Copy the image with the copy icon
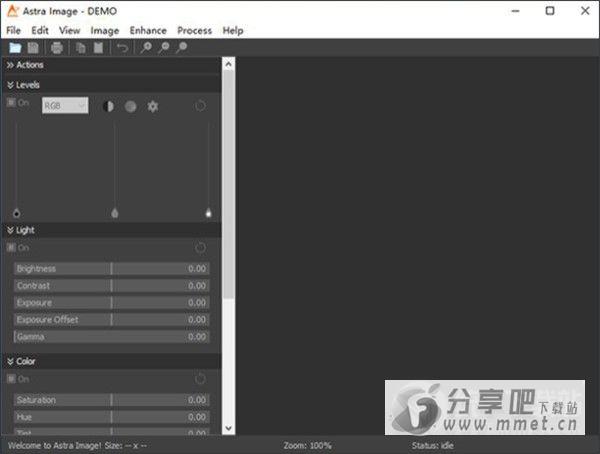 click(80, 48)
